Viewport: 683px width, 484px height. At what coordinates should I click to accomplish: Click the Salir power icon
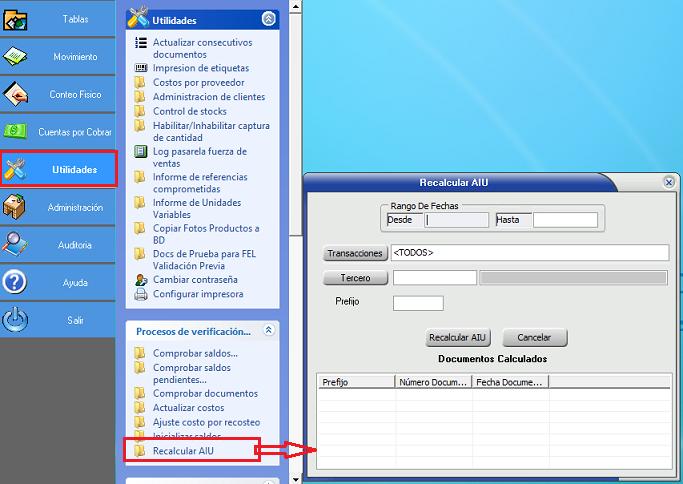click(16, 319)
